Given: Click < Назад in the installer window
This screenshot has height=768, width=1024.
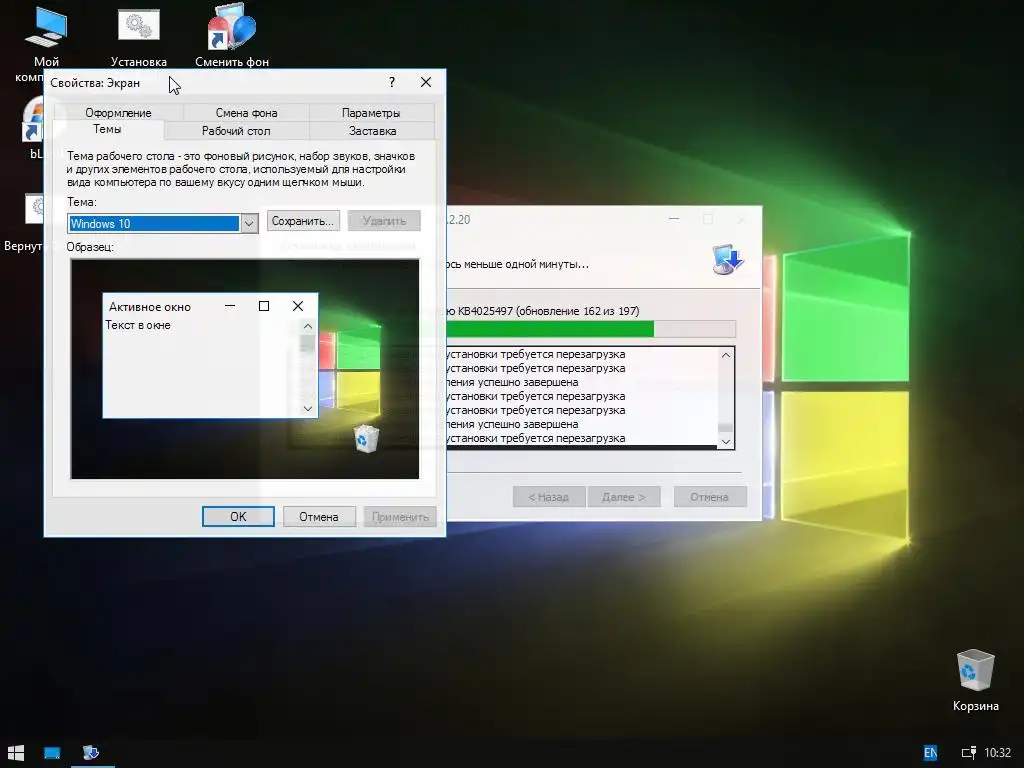Looking at the screenshot, I should click(549, 497).
